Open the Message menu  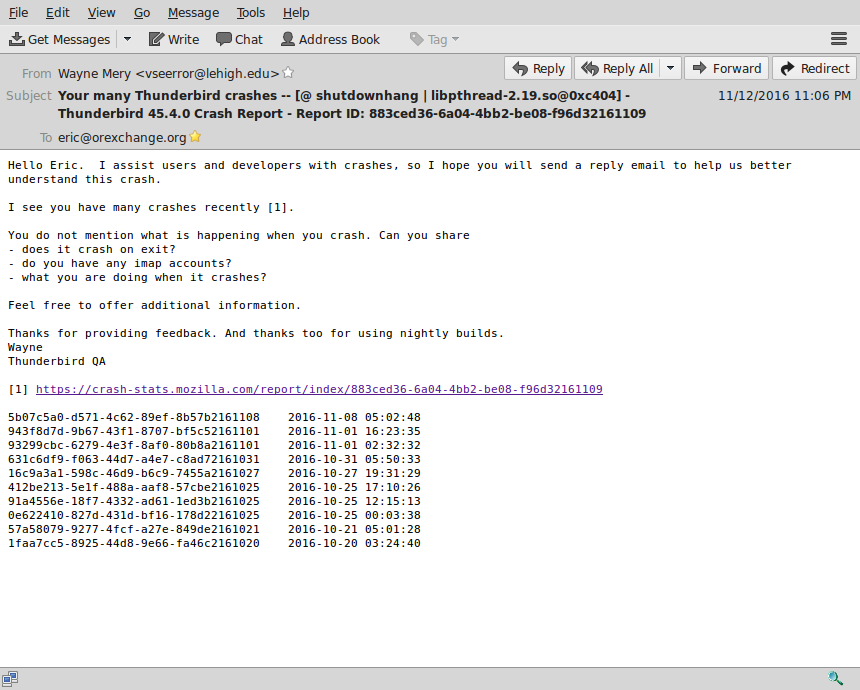193,13
